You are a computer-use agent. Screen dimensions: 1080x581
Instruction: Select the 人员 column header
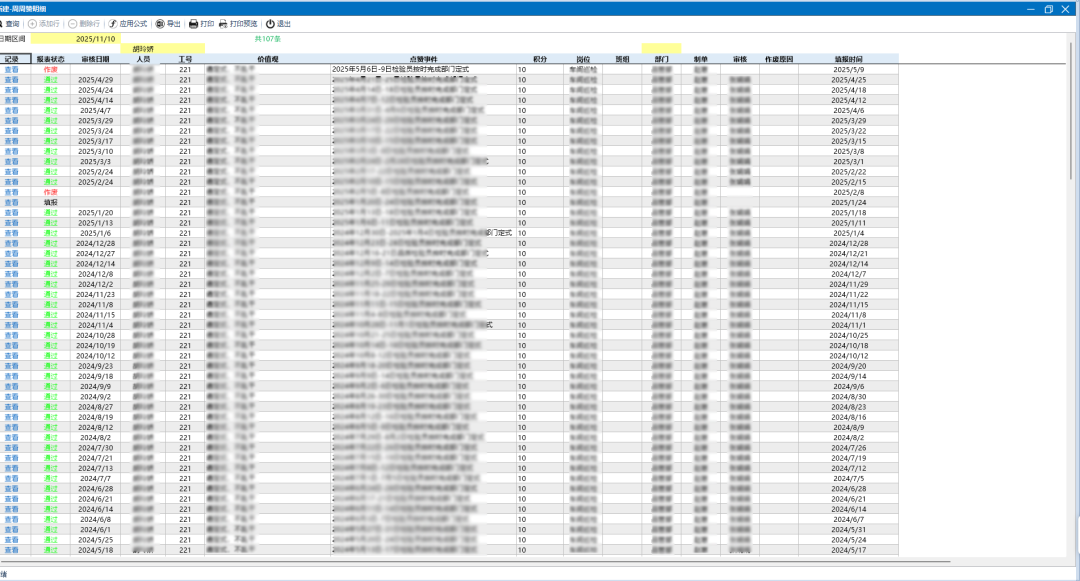tap(143, 59)
